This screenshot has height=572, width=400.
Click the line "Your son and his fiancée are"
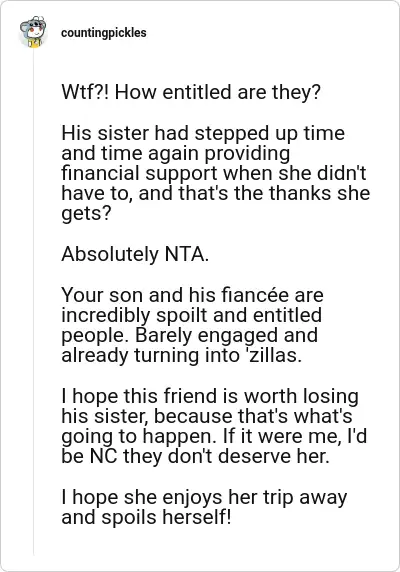pyautogui.click(x=192, y=295)
